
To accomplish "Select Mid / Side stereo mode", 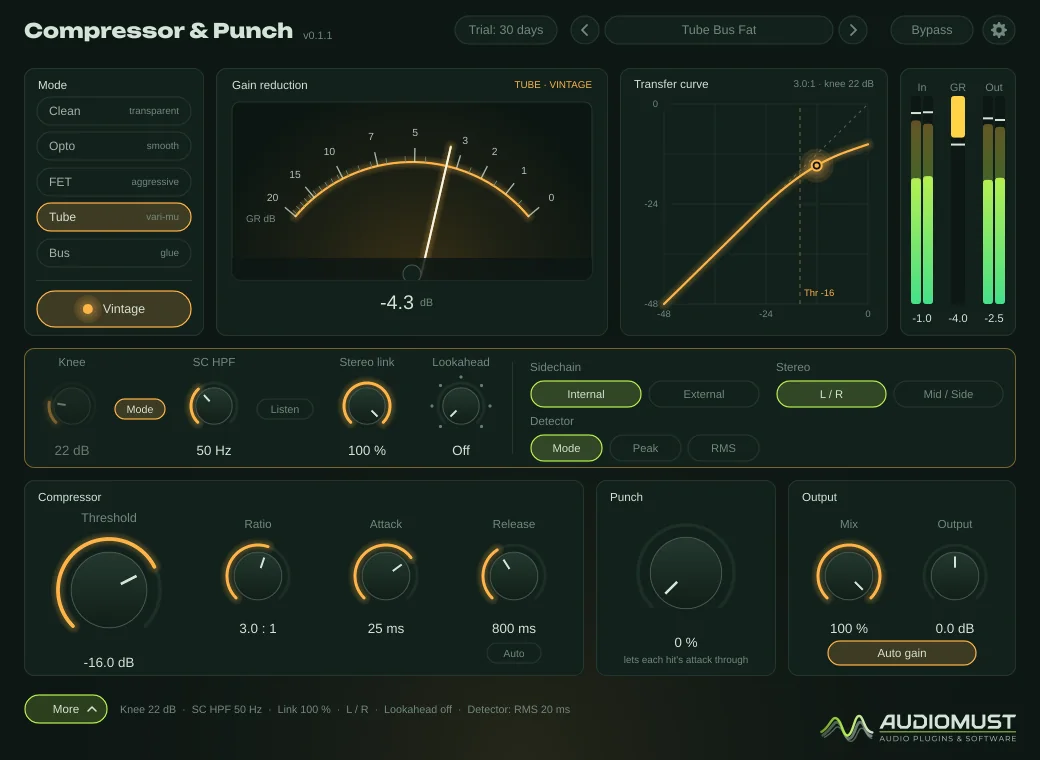I will click(948, 394).
